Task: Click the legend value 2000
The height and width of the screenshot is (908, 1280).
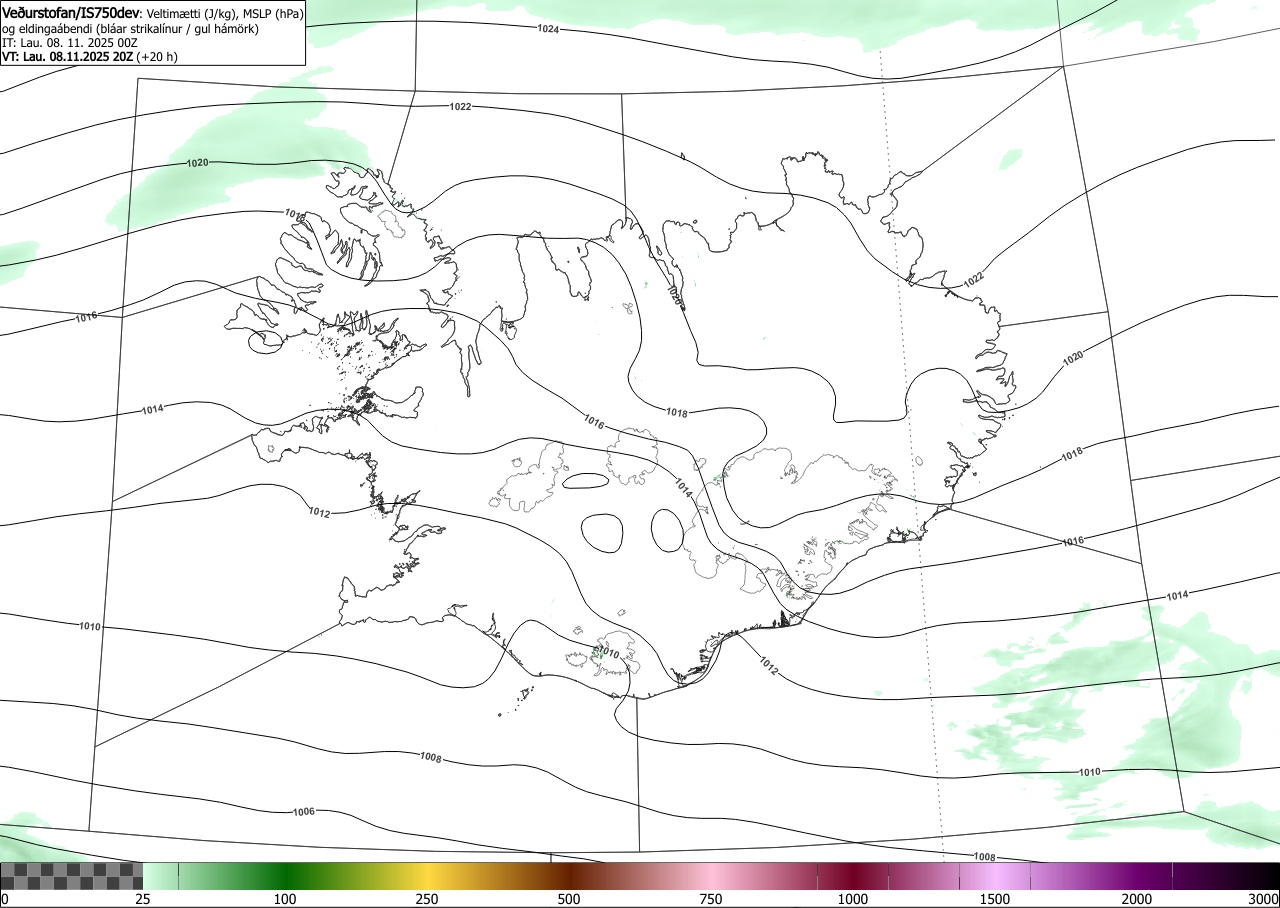Action: (1137, 899)
